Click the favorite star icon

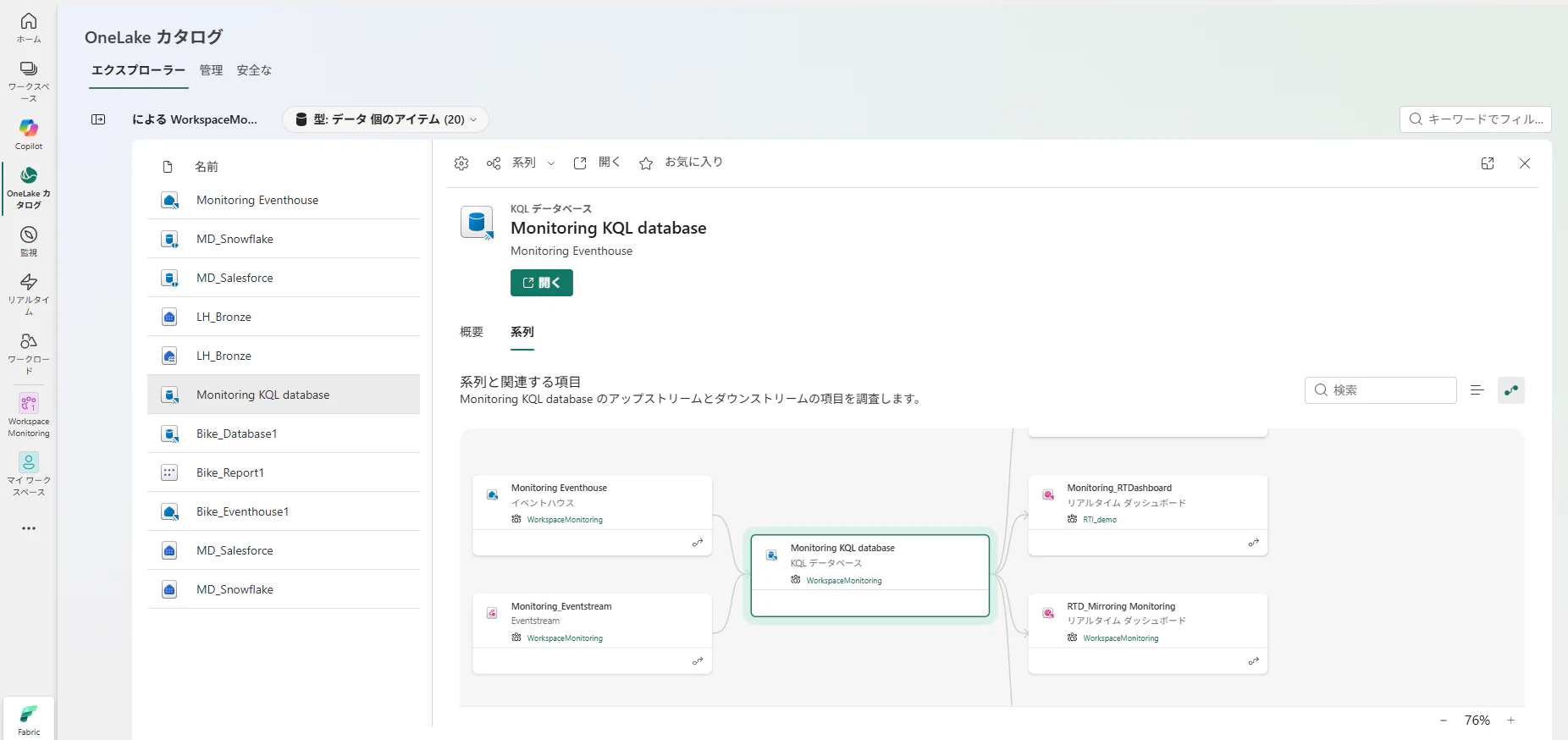pyautogui.click(x=646, y=163)
